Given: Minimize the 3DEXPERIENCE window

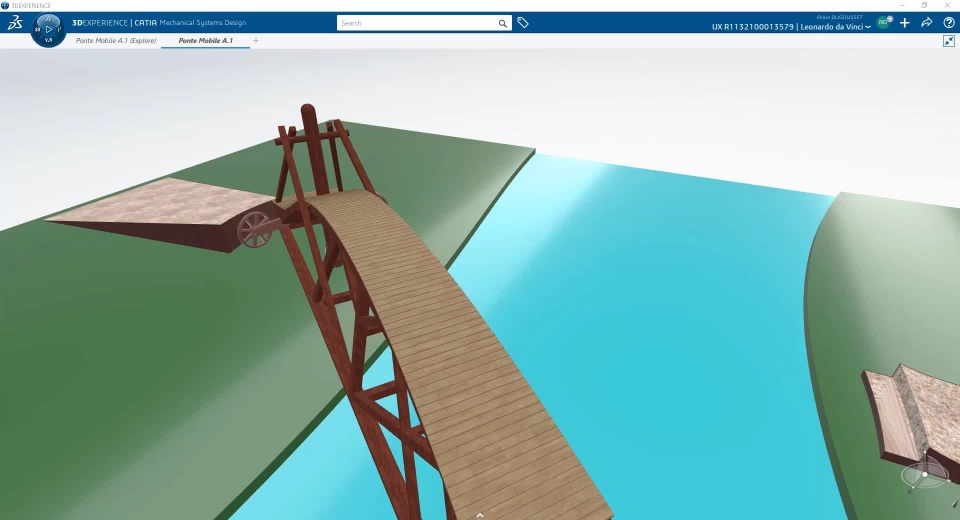Looking at the screenshot, I should click(902, 5).
